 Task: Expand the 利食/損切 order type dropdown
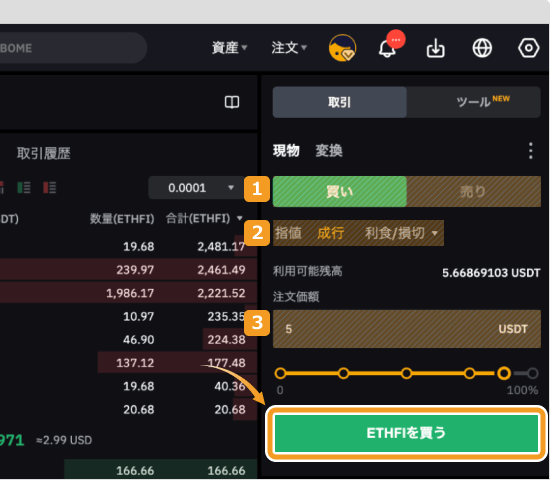tap(401, 233)
